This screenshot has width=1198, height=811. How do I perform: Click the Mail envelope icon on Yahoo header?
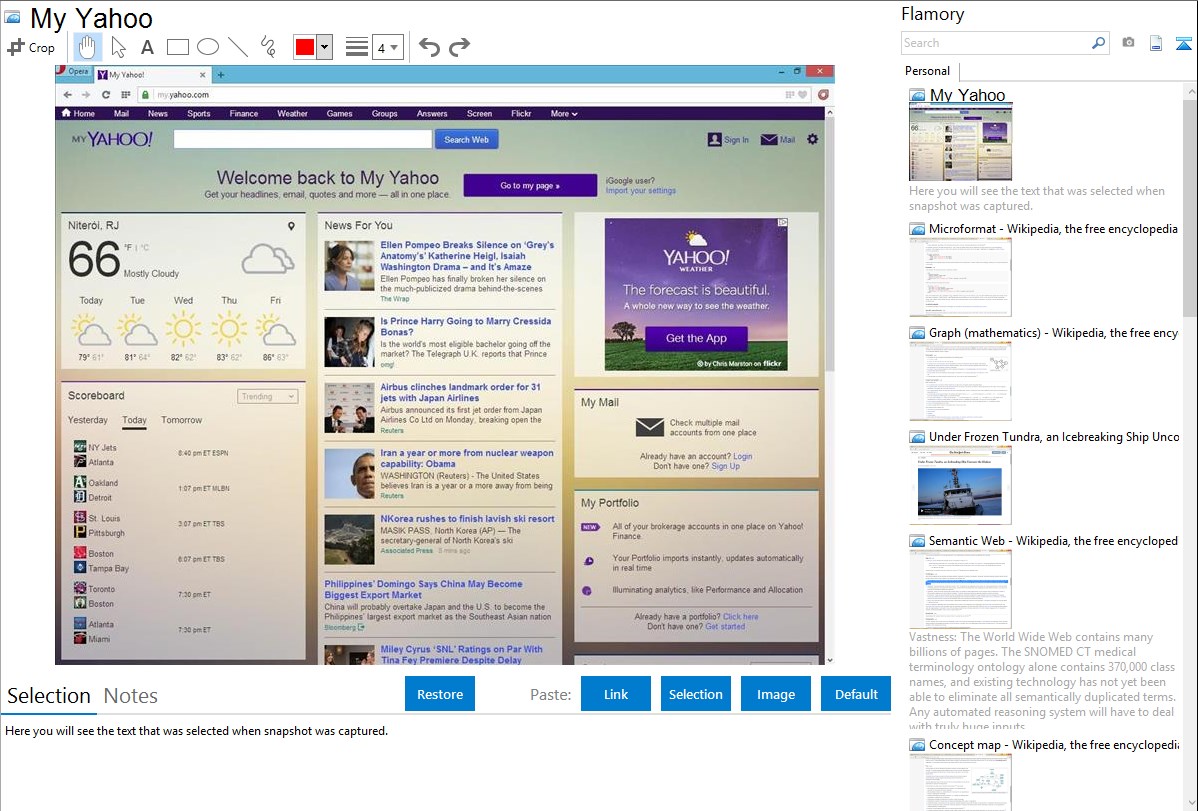(769, 140)
